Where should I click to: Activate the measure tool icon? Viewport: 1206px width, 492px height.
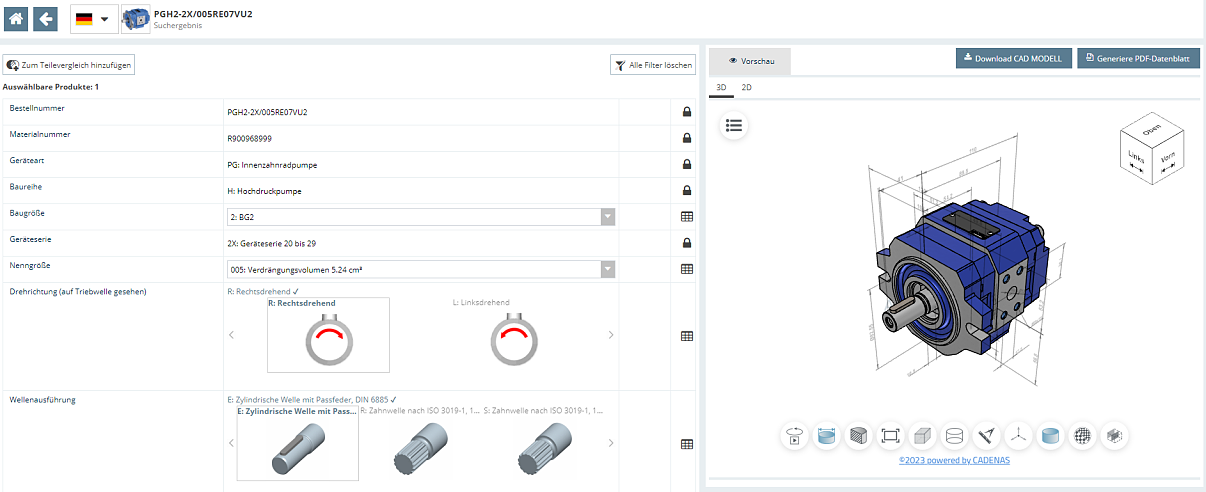[x=986, y=436]
